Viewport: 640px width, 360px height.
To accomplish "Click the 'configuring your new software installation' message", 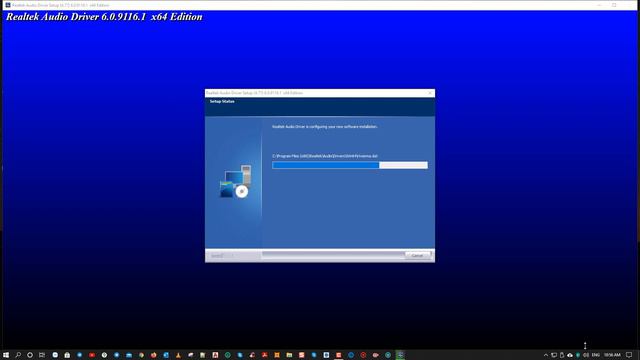I will point(325,127).
